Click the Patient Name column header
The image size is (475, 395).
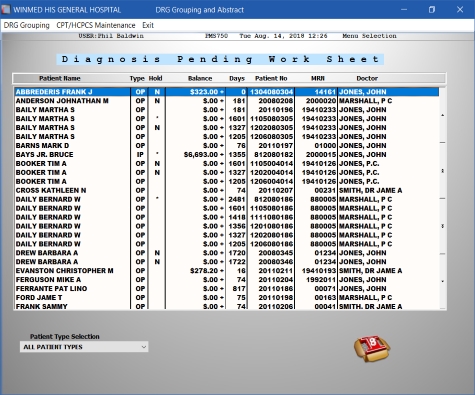pos(60,78)
